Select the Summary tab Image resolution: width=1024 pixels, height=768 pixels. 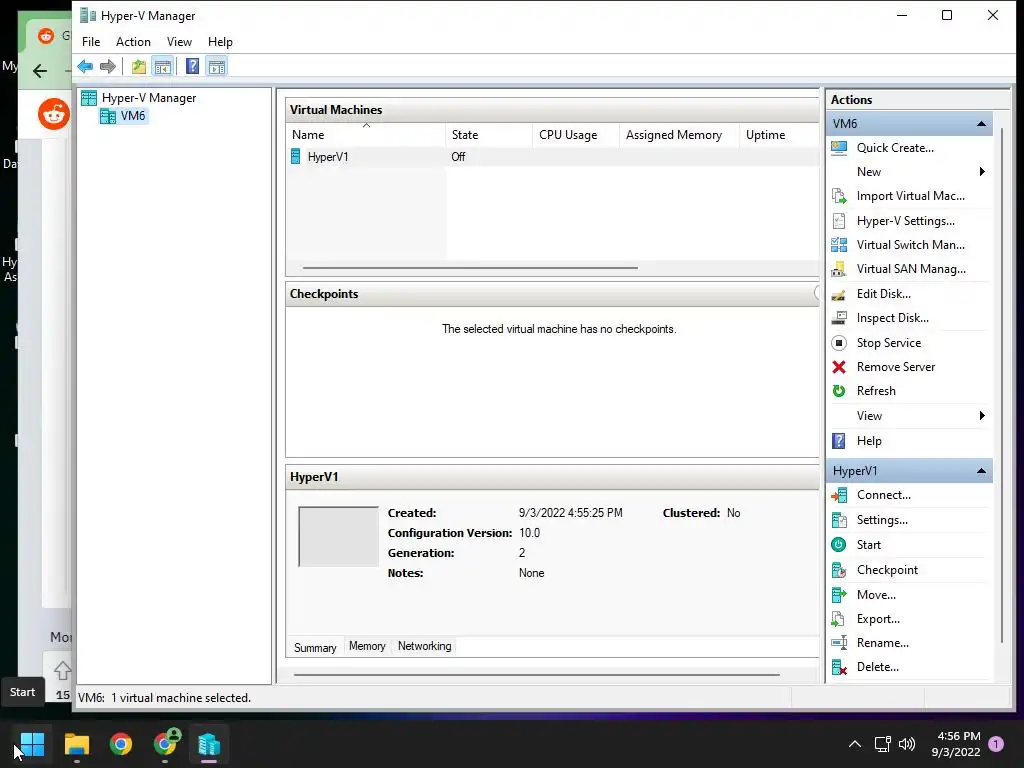(x=315, y=647)
